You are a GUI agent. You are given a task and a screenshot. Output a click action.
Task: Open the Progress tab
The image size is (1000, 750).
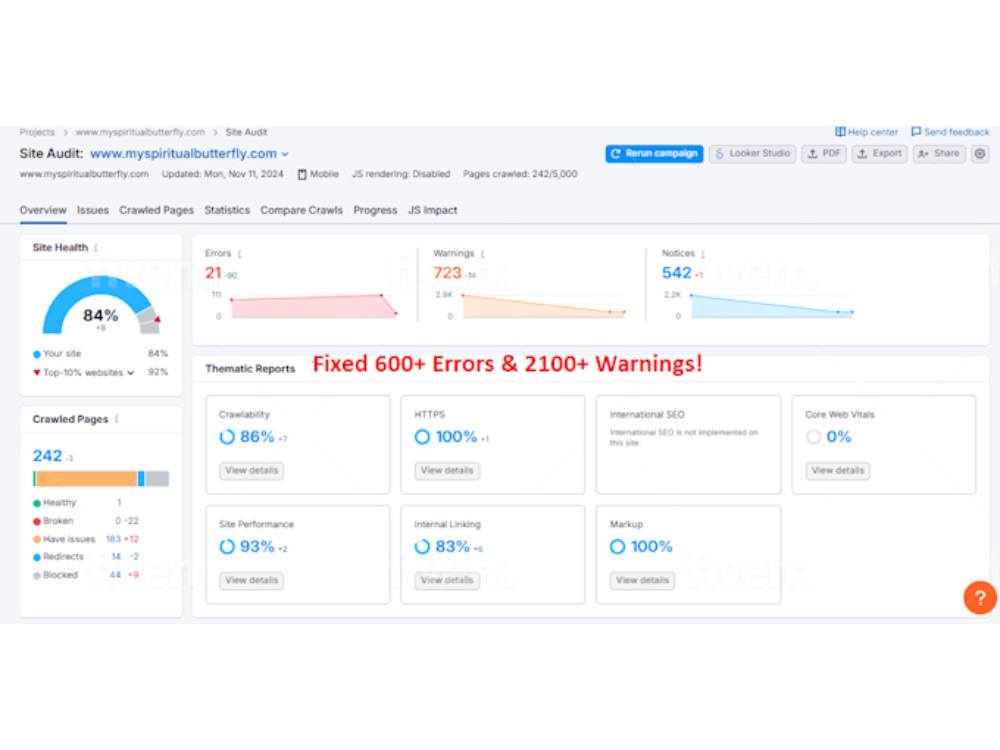point(375,210)
